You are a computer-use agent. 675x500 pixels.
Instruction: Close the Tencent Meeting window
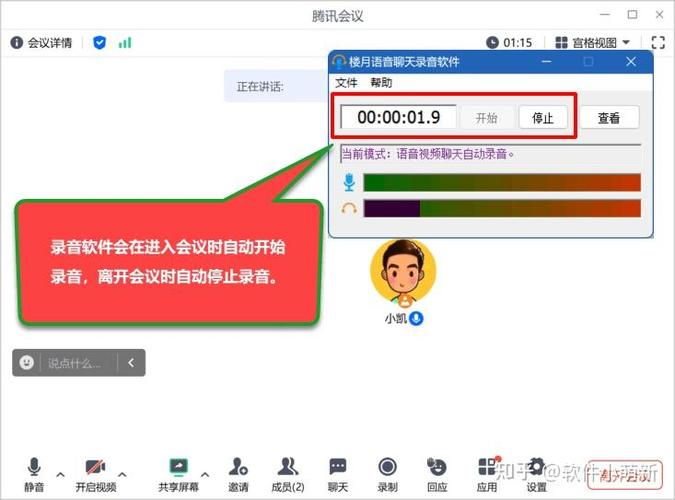660,15
